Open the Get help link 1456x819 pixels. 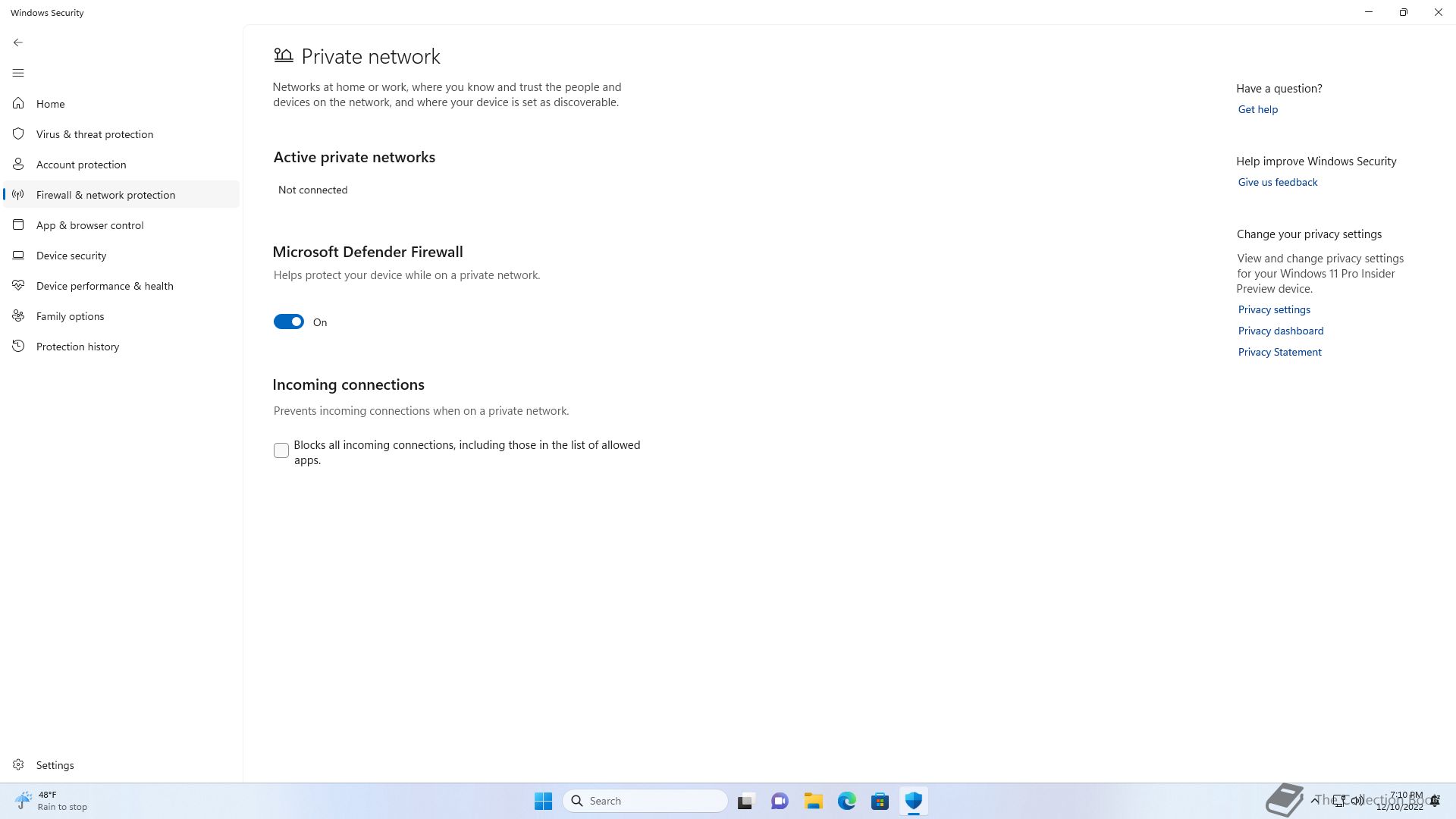point(1257,109)
